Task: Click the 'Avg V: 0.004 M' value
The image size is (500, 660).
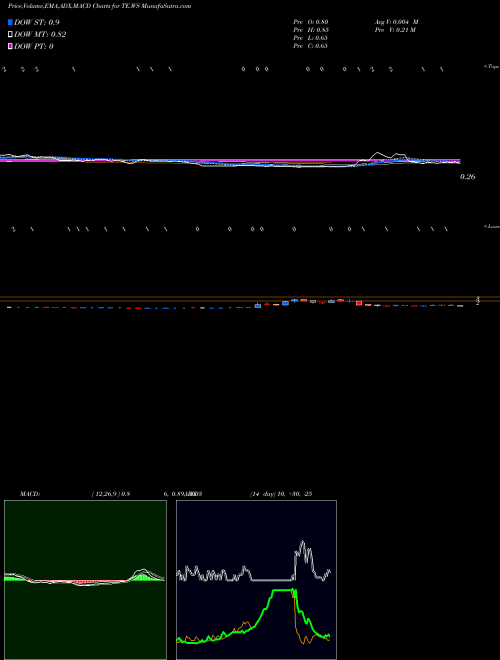Action: pos(396,21)
